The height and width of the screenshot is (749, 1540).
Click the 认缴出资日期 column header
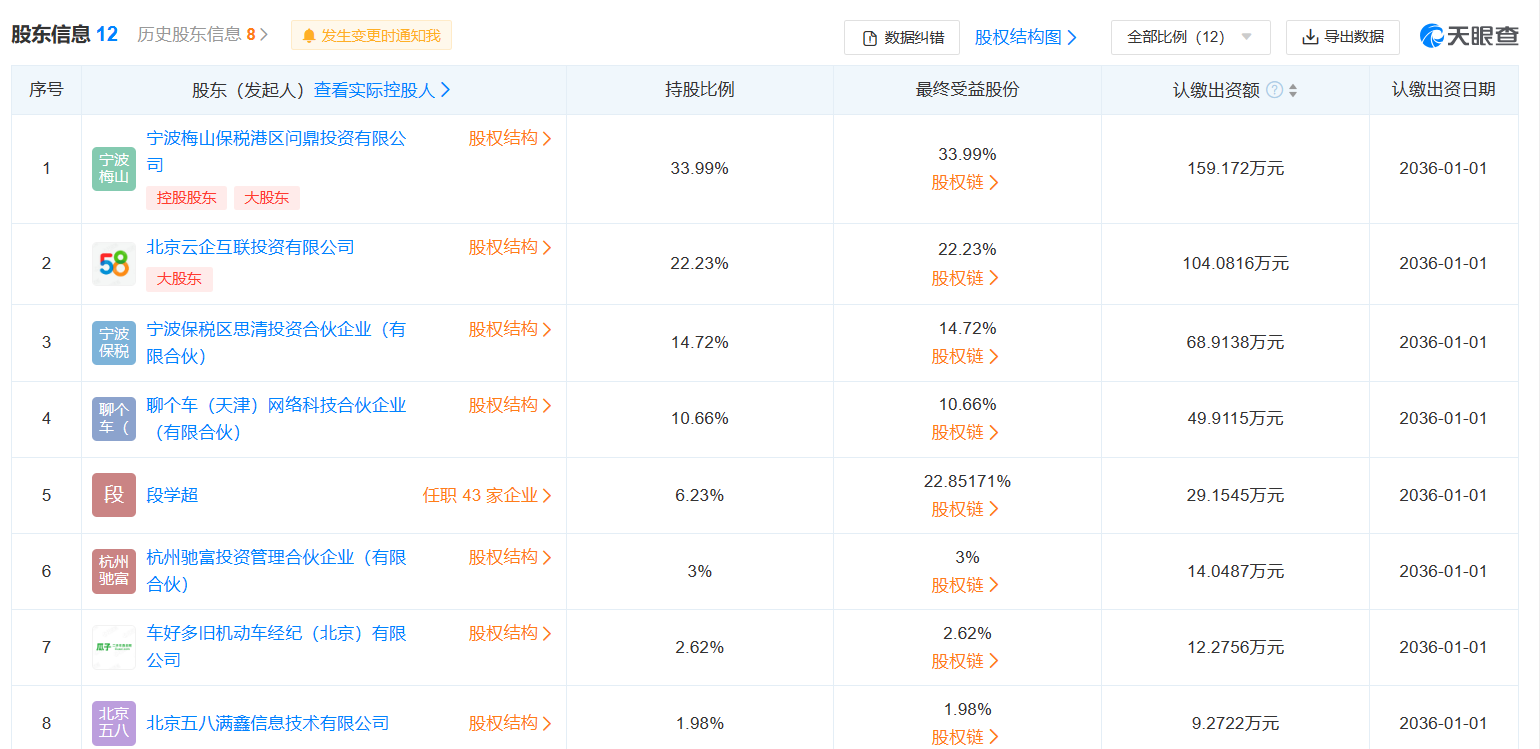(1444, 90)
